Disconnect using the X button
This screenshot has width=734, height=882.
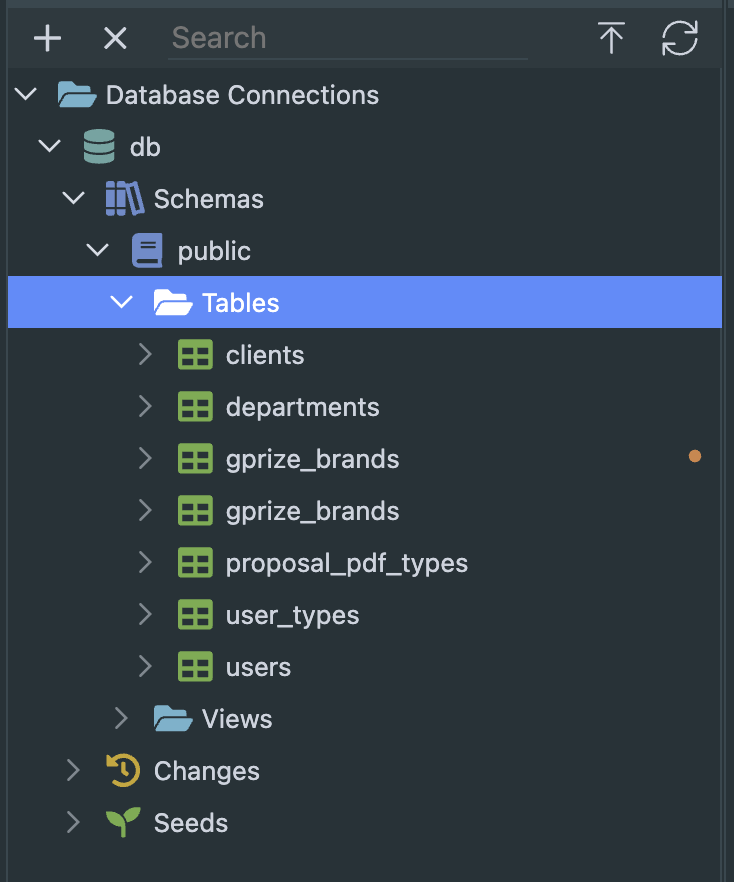pyautogui.click(x=114, y=38)
